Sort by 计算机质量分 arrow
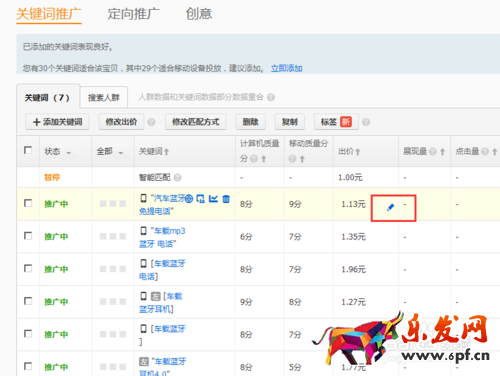Viewport: 500px width, 376px height. tap(264, 159)
